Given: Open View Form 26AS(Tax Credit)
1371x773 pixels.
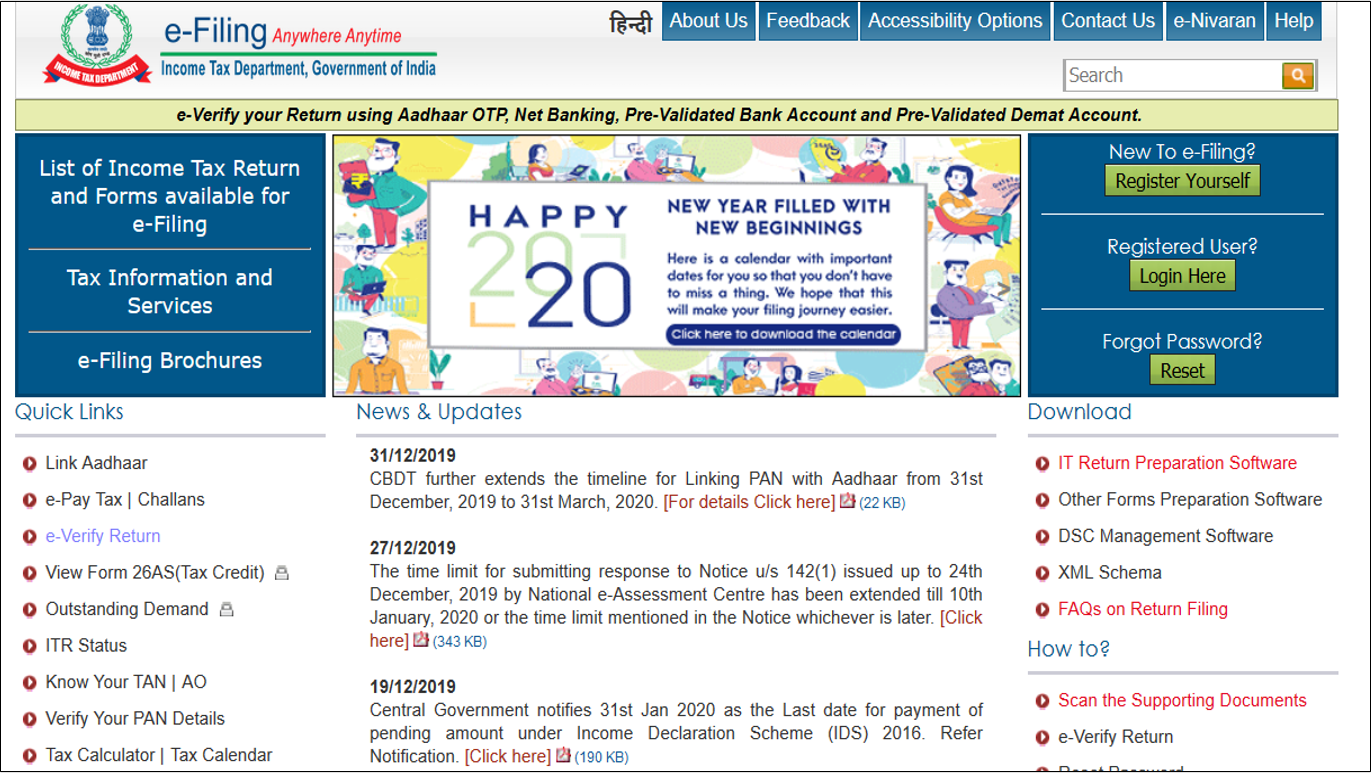Looking at the screenshot, I should point(155,573).
